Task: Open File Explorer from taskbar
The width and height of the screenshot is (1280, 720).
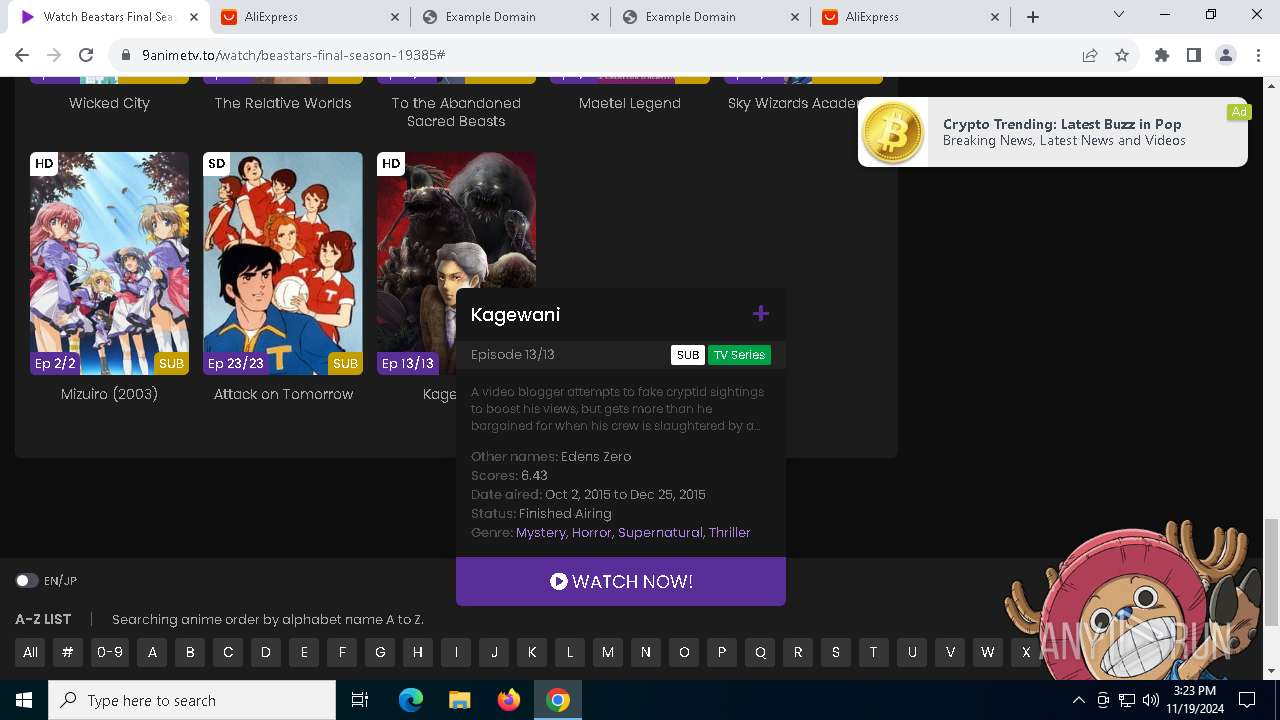Action: click(460, 700)
